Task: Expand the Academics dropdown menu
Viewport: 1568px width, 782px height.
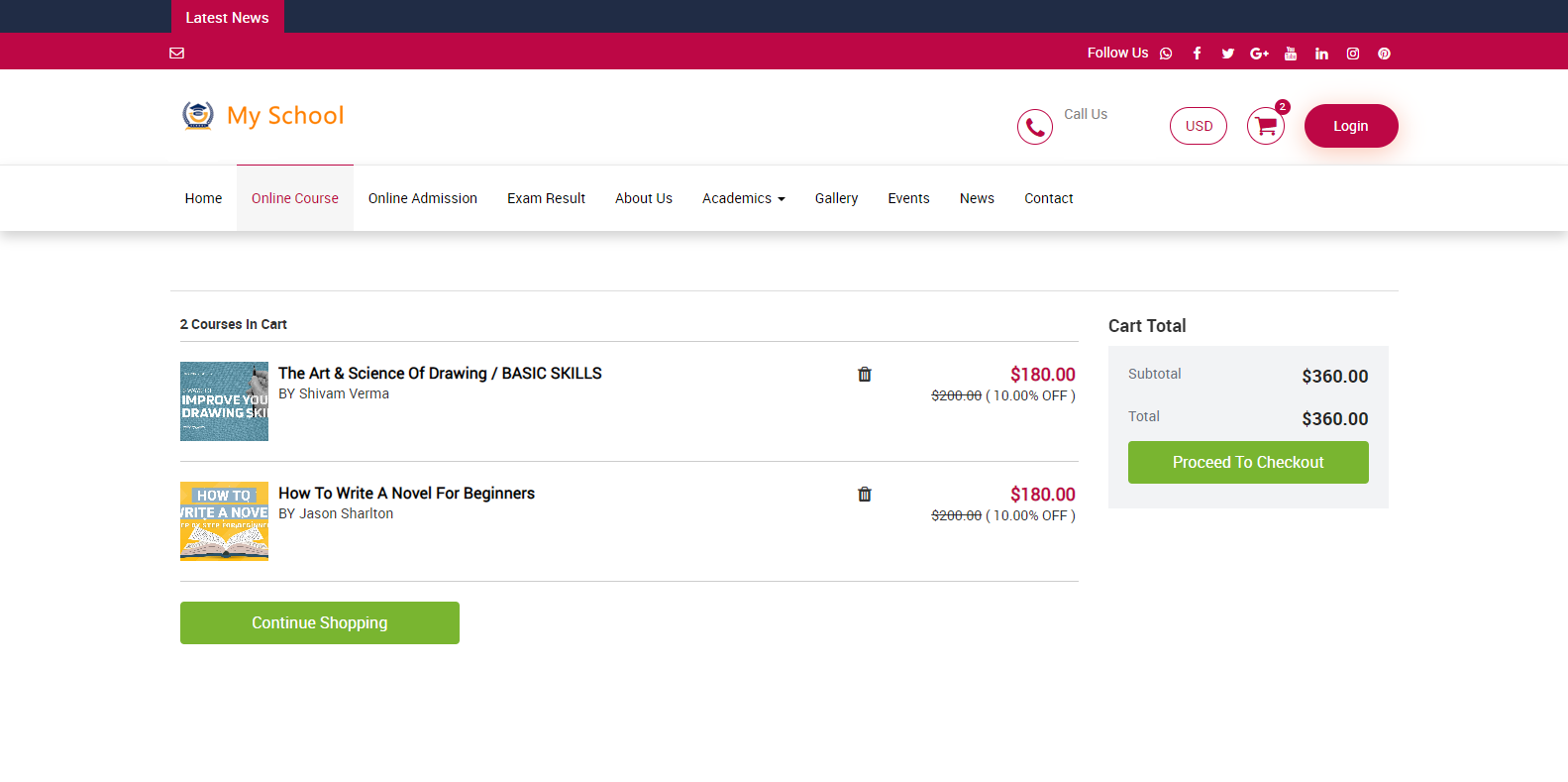Action: pyautogui.click(x=743, y=198)
